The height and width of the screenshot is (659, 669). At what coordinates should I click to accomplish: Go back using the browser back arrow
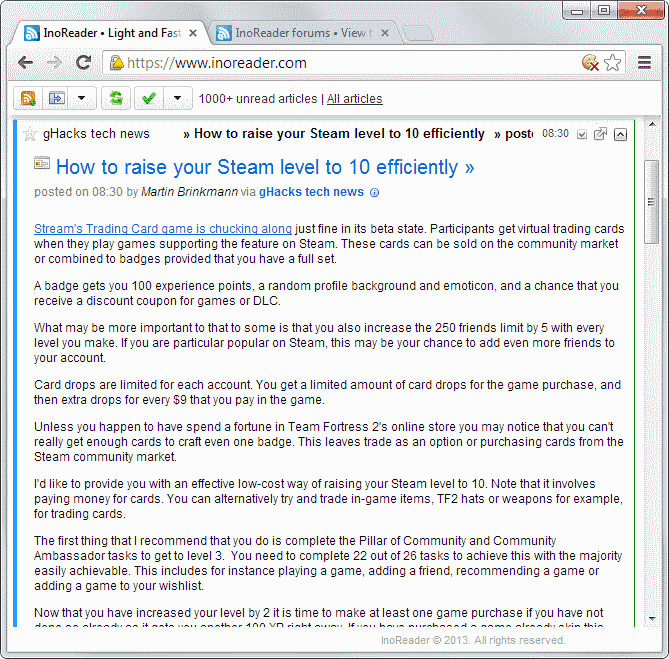pos(26,63)
